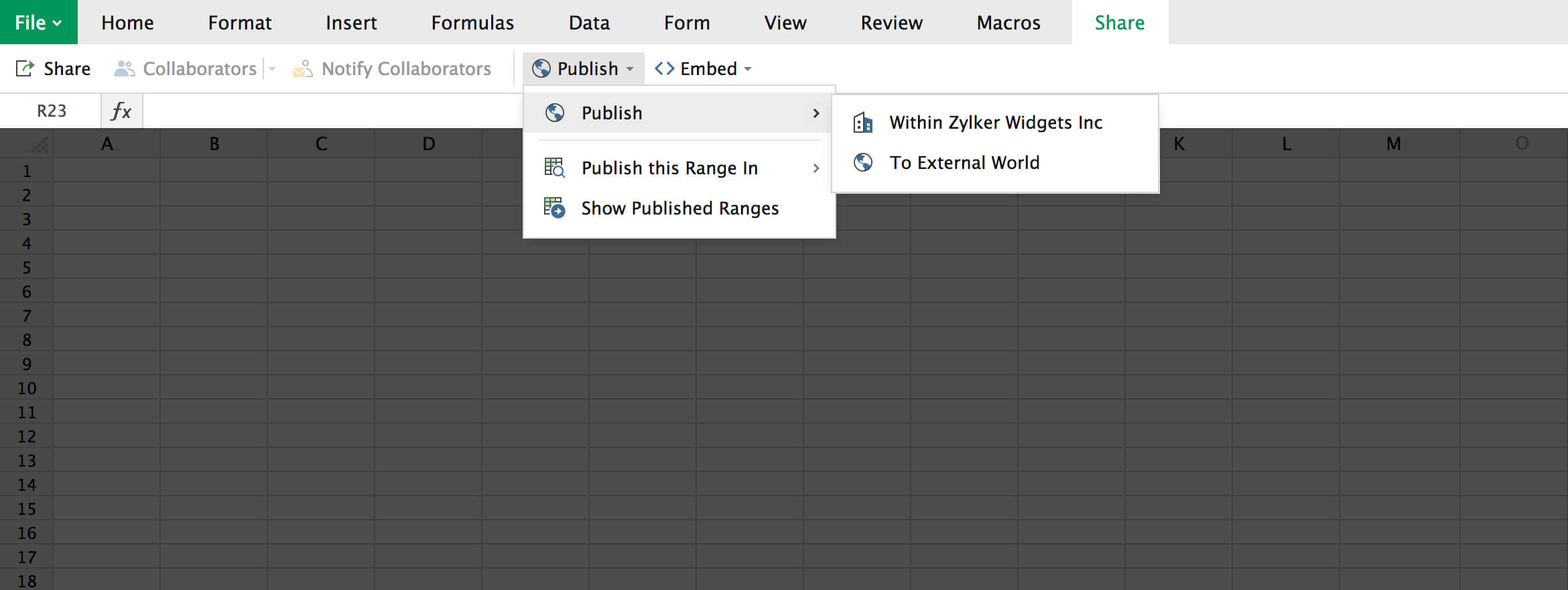Screen dimensions: 1568x590
Task: Click the fx formula icon
Action: click(x=121, y=111)
